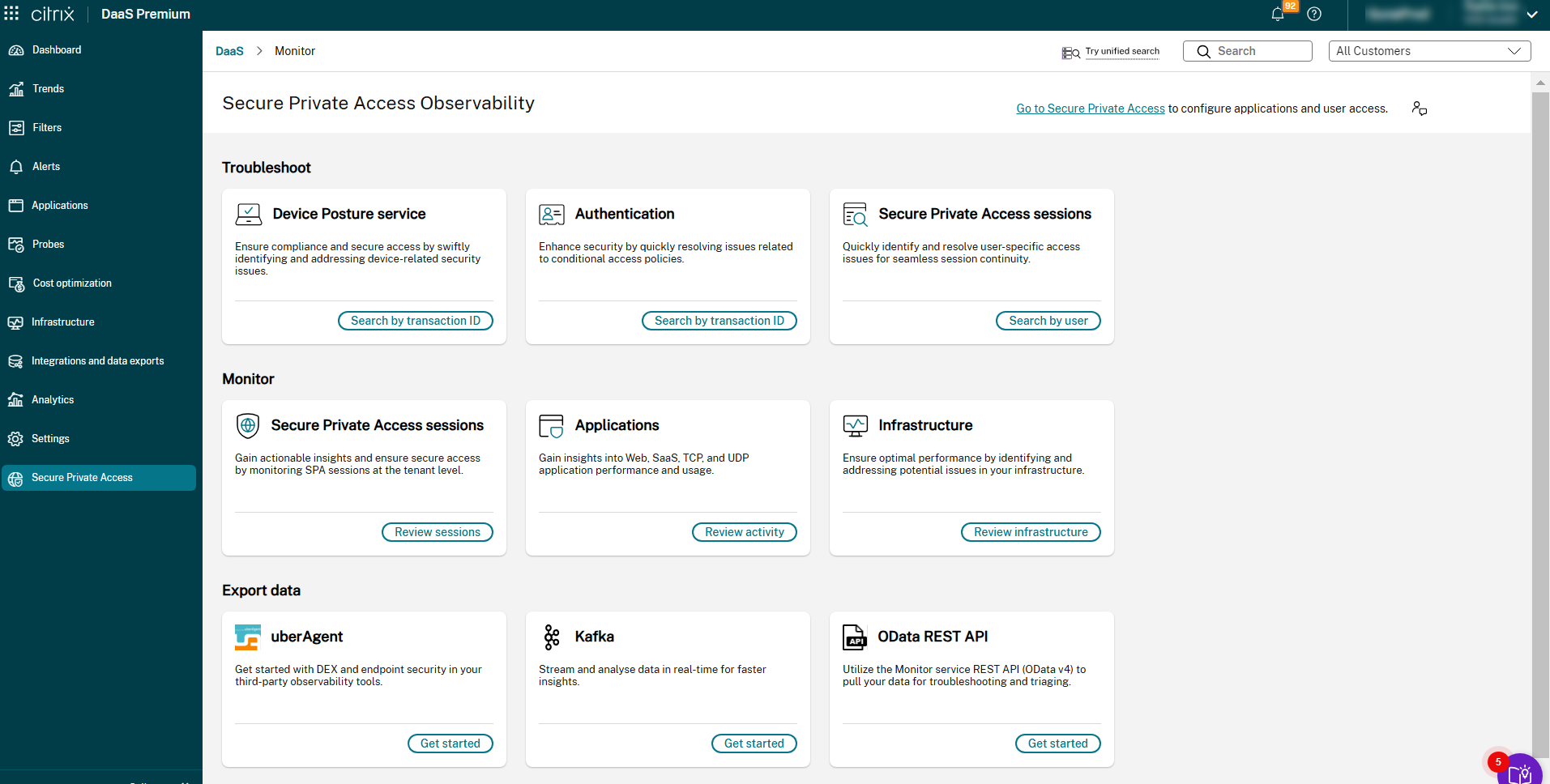Select Secure Private Access in the sidebar
1550x784 pixels.
tap(82, 477)
